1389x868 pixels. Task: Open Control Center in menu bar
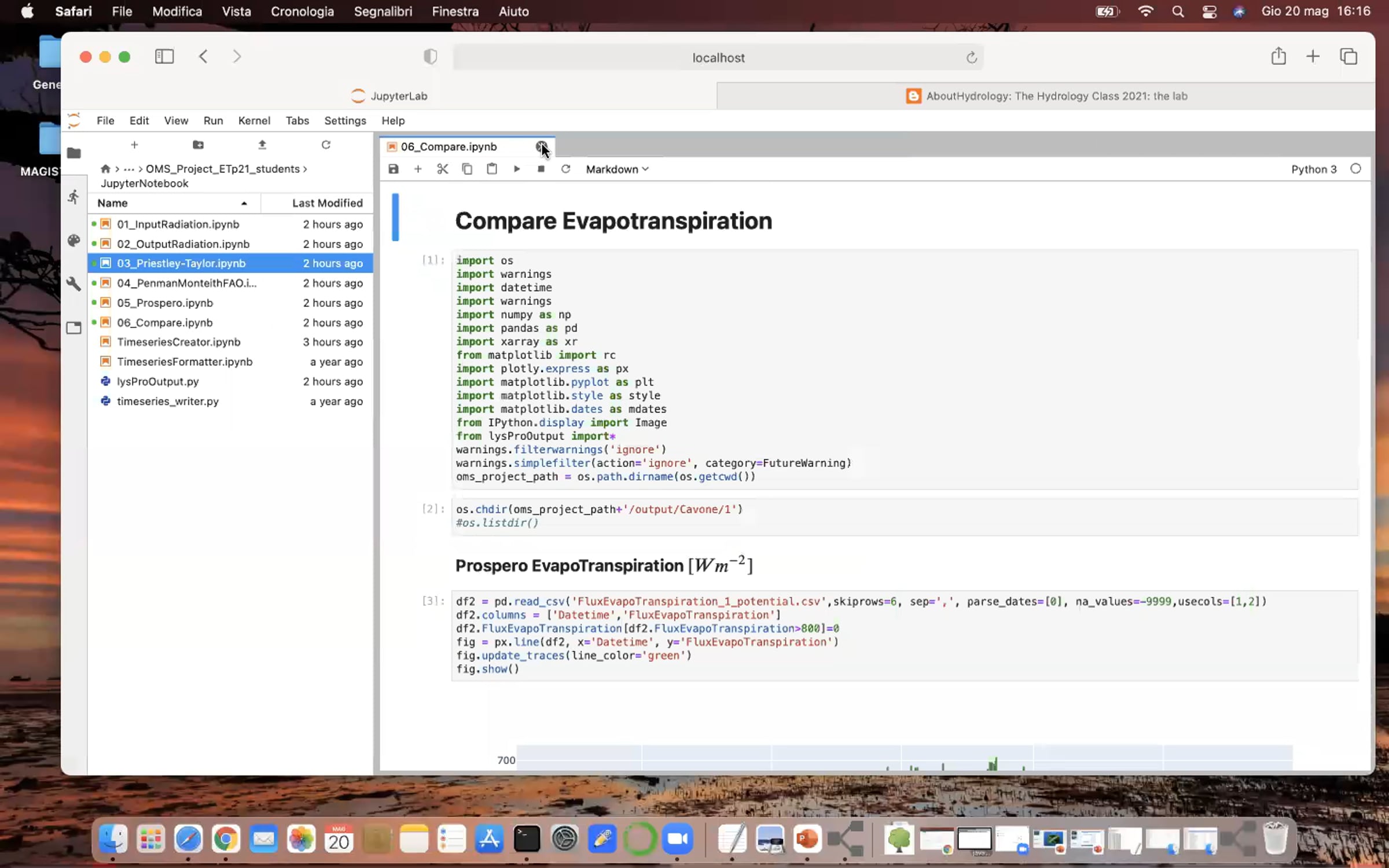[x=1209, y=12]
